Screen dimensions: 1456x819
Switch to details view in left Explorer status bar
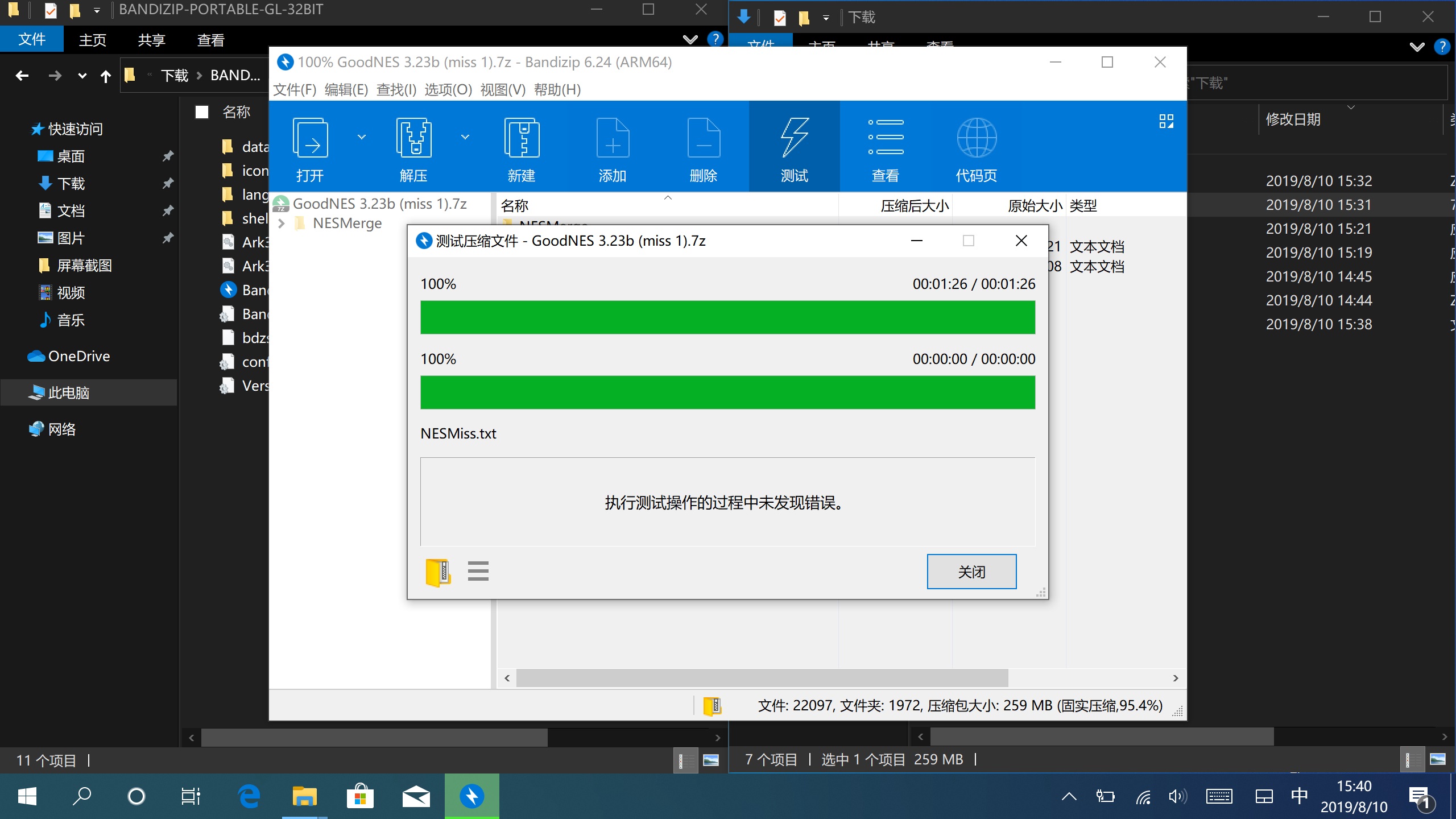coord(686,760)
